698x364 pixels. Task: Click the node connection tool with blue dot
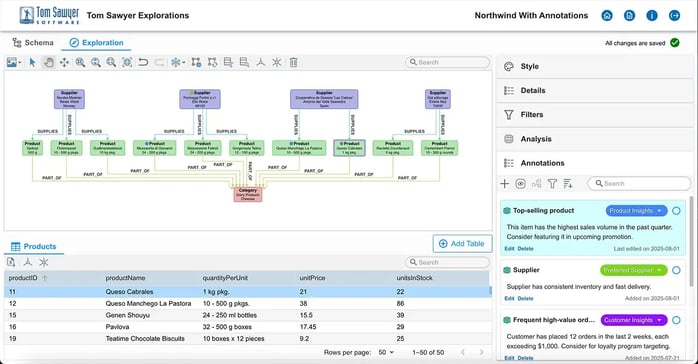[196, 62]
